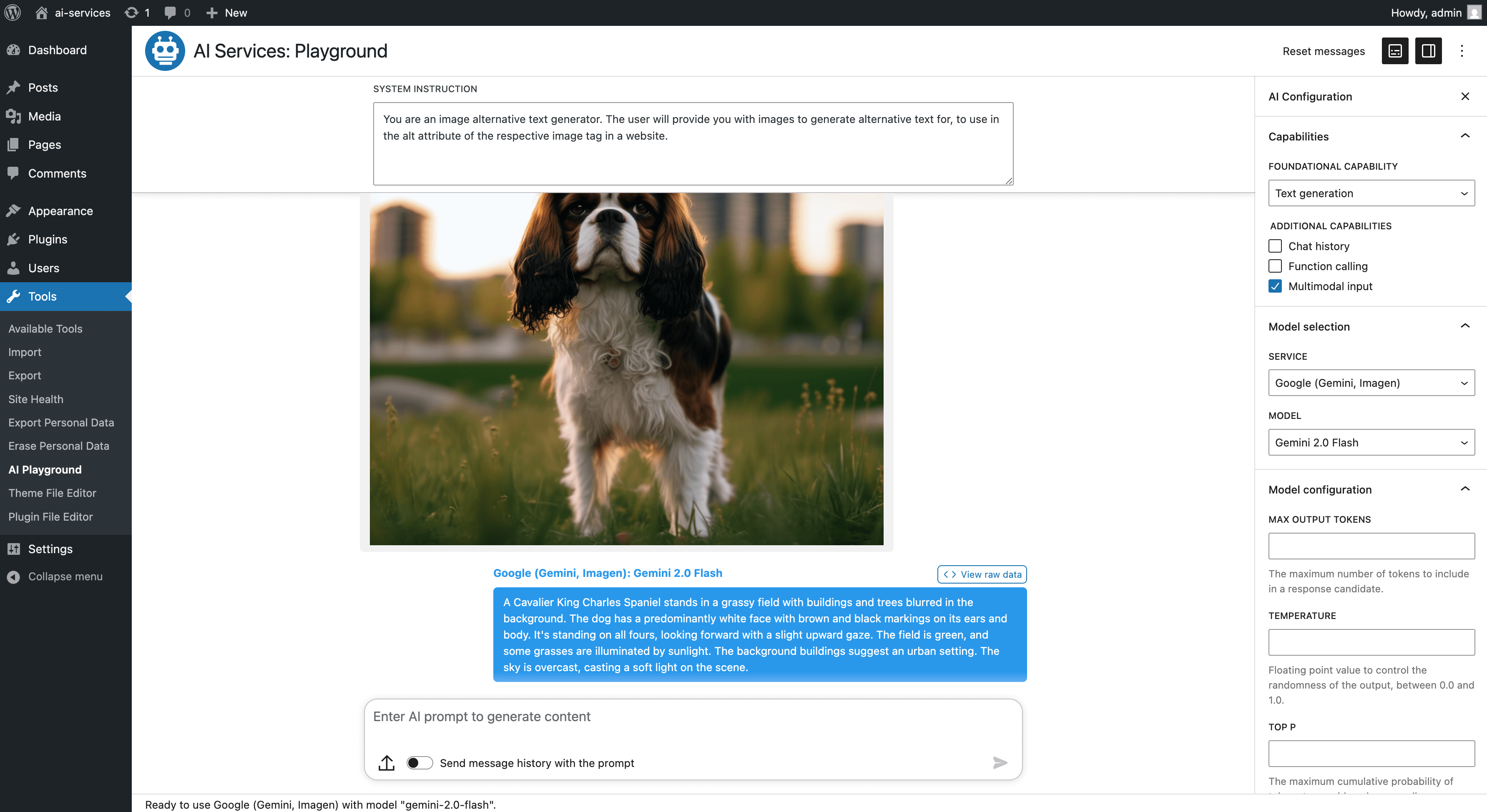
Task: Open the comments bubble in the admin bar
Action: [x=170, y=12]
